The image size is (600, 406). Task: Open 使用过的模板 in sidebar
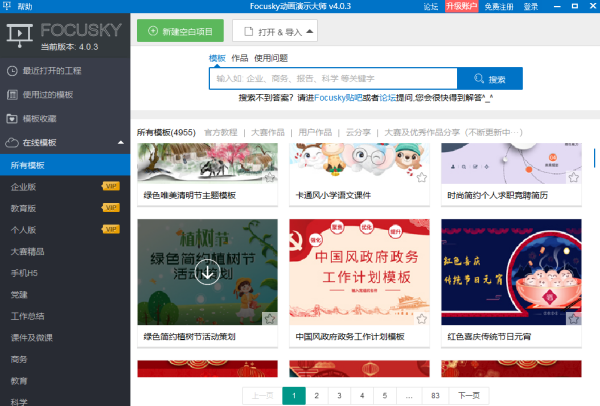tap(65, 95)
